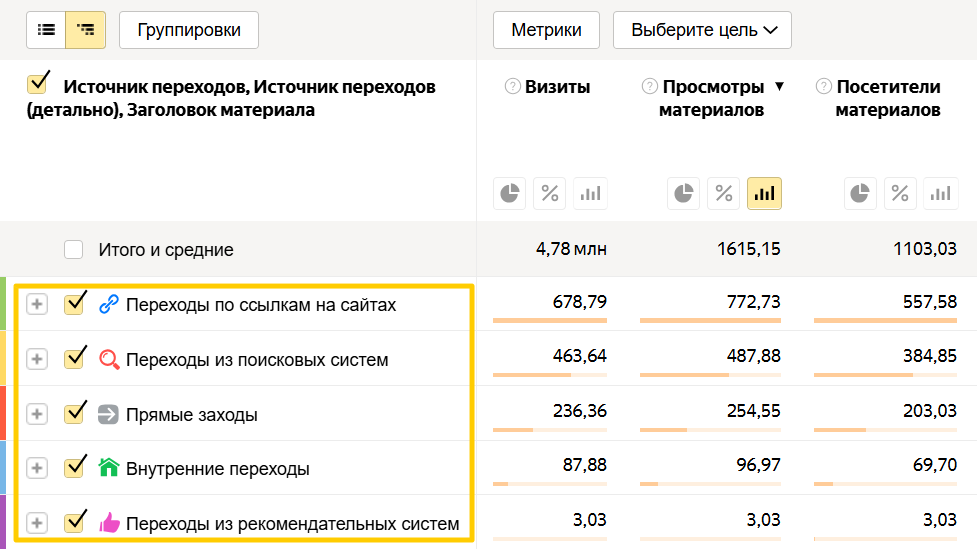
Task: Click Переходы из рекомендательных систем row label
Action: 292,523
